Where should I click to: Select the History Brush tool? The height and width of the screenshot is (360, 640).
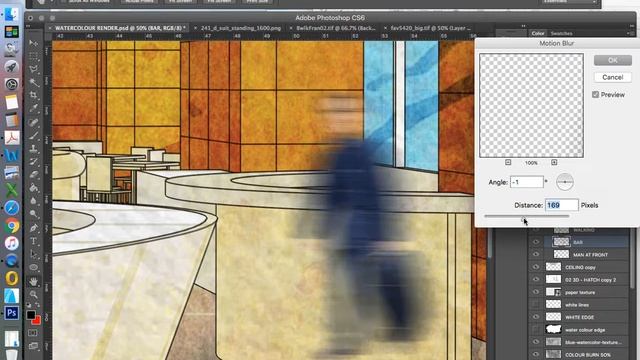click(33, 161)
